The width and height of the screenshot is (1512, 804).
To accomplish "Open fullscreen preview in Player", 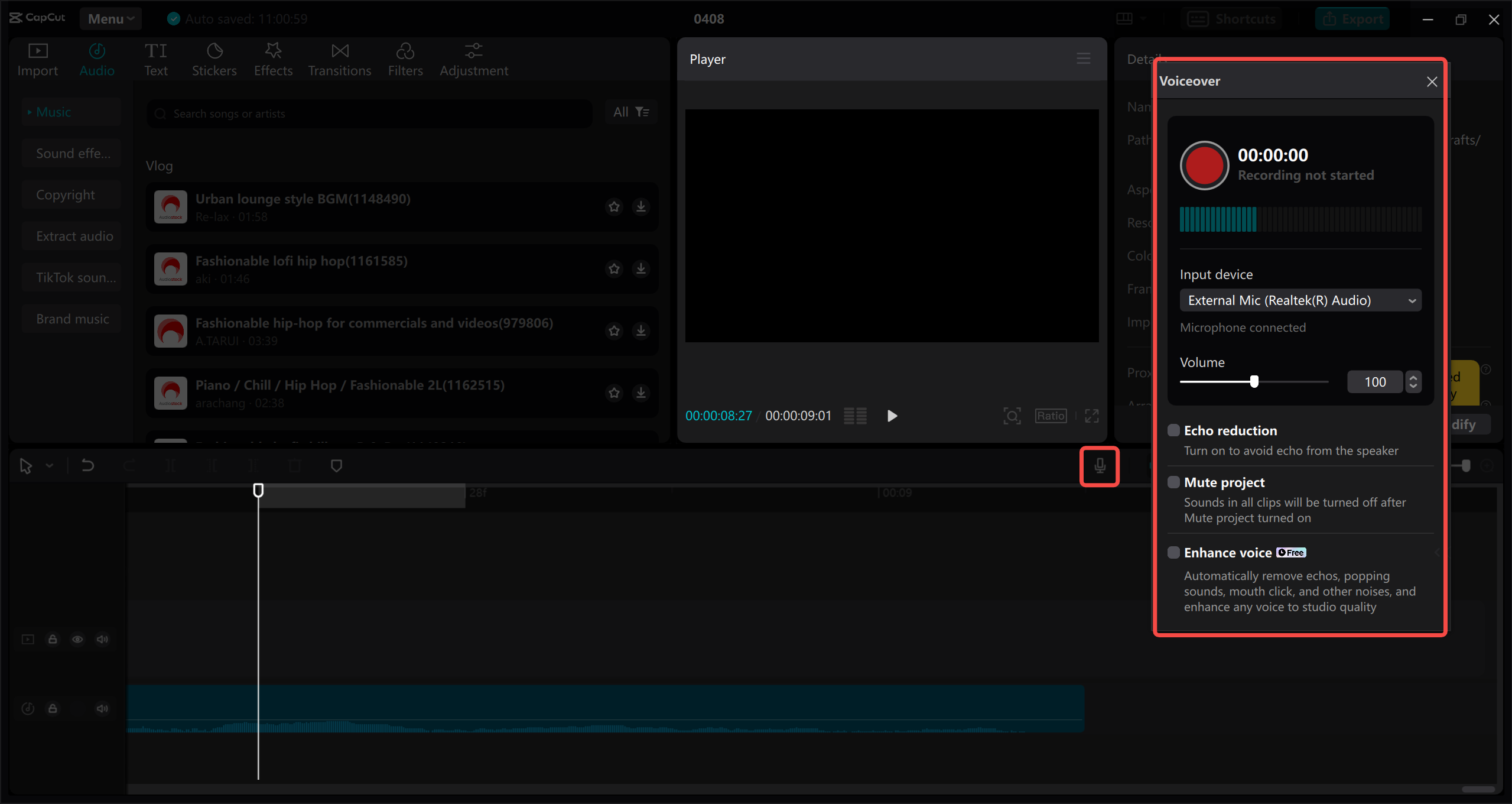I will (x=1091, y=416).
